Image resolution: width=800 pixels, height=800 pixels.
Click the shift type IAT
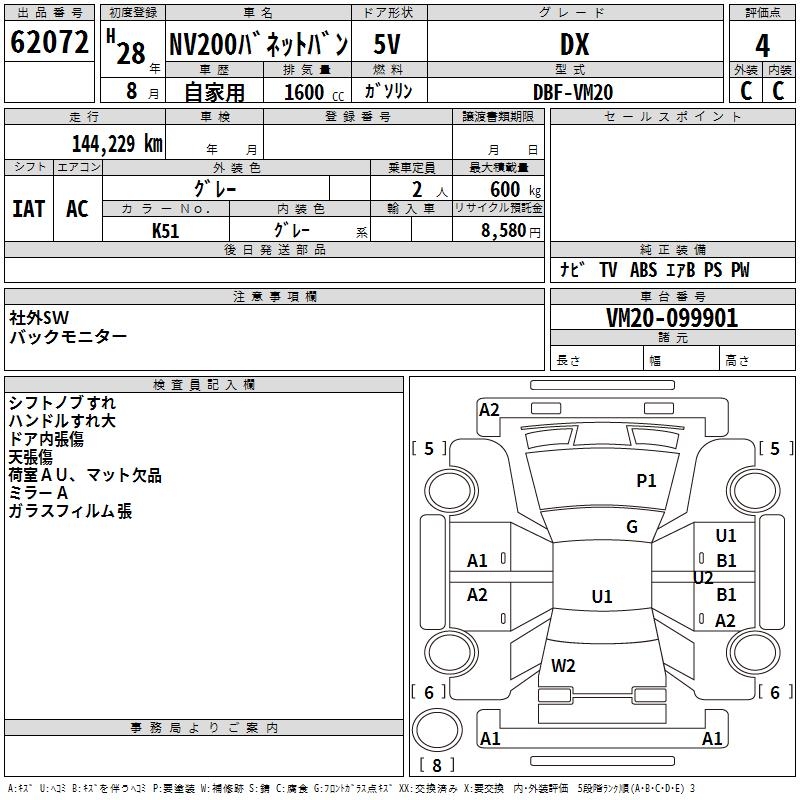tap(29, 209)
